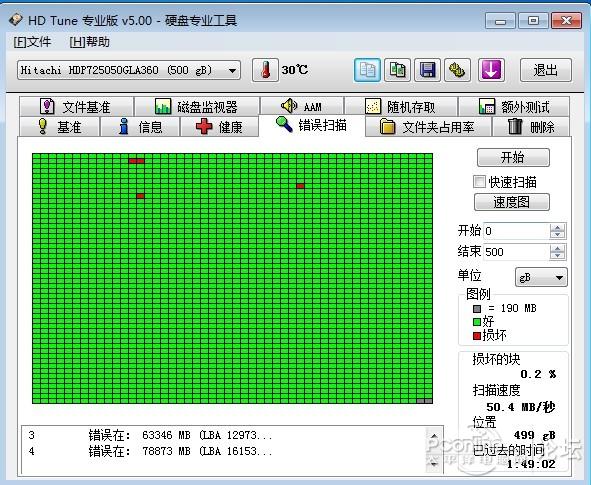Click the 开始 start scan button

click(513, 157)
